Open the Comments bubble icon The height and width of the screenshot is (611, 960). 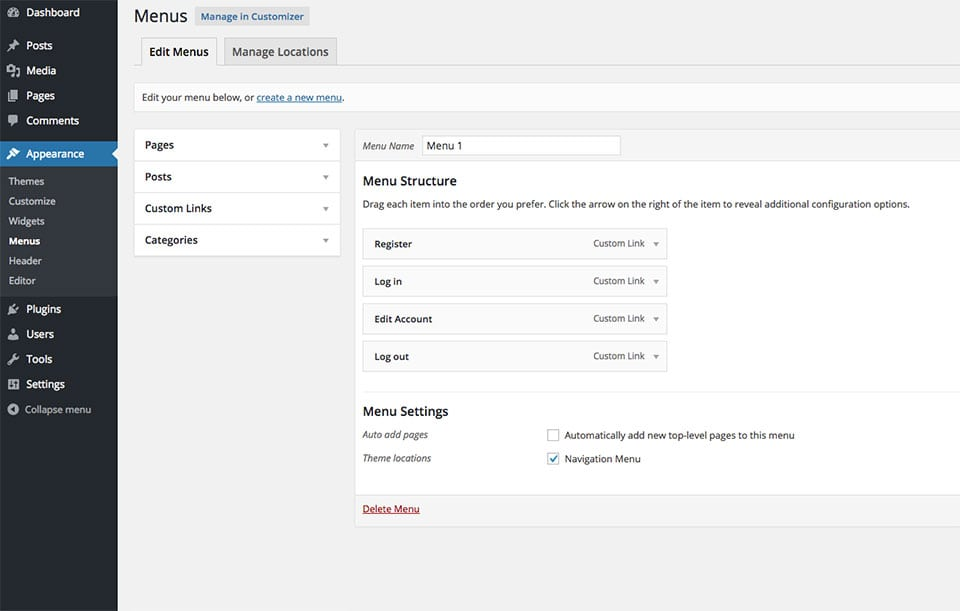click(x=13, y=121)
